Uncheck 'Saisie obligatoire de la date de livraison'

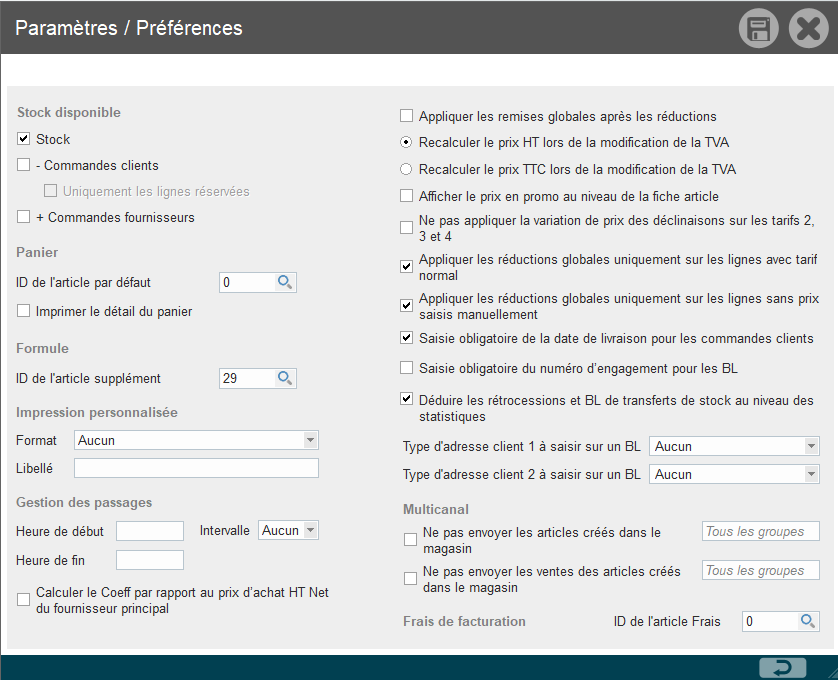pos(407,338)
